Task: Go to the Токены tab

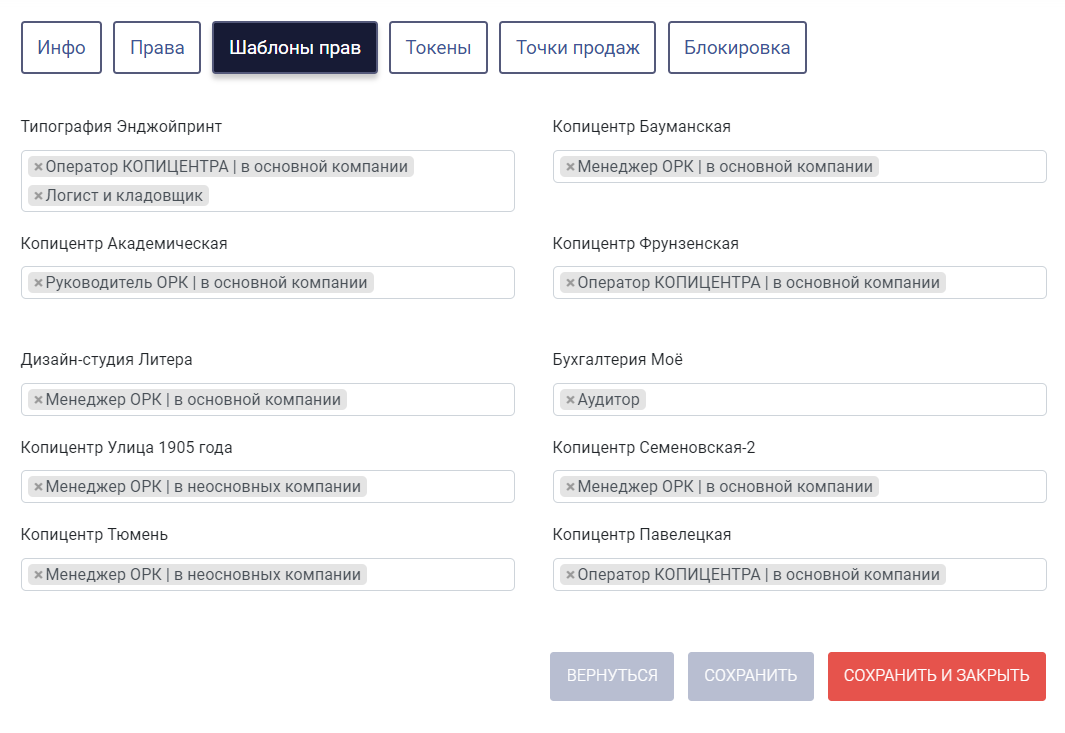Action: 438,48
